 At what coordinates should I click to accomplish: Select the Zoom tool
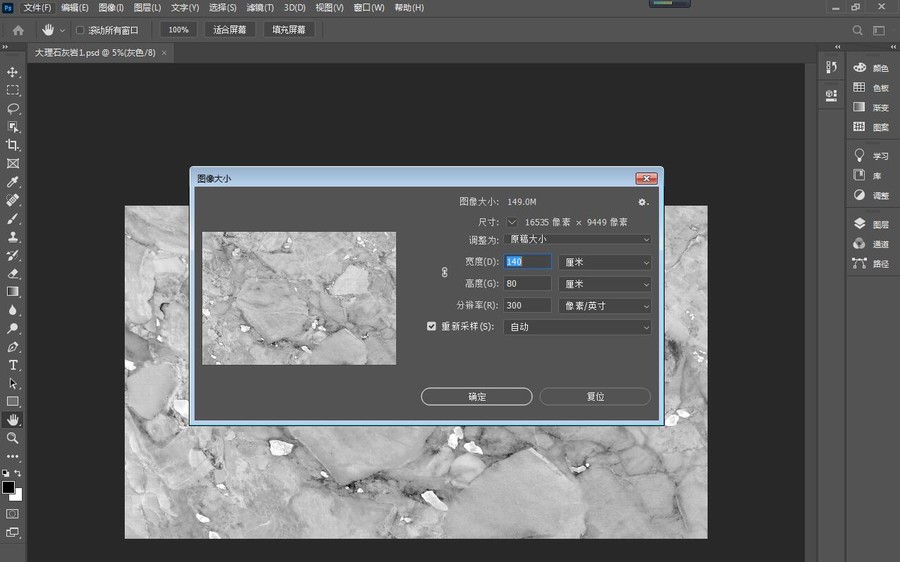coord(13,438)
